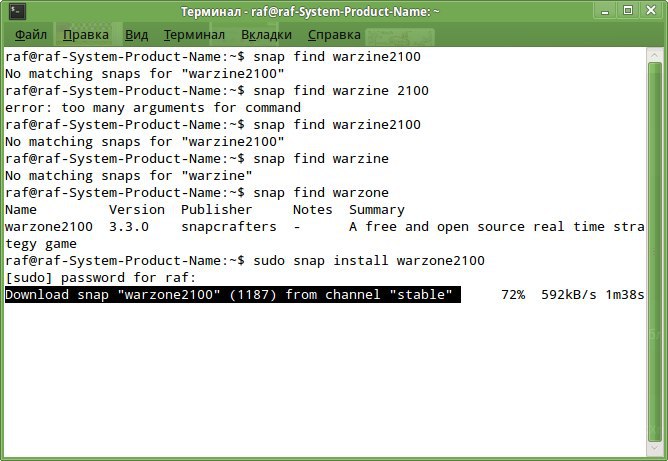
Task: Click the "sudo snap install warzone2100" command
Action: pyautogui.click(x=369, y=261)
